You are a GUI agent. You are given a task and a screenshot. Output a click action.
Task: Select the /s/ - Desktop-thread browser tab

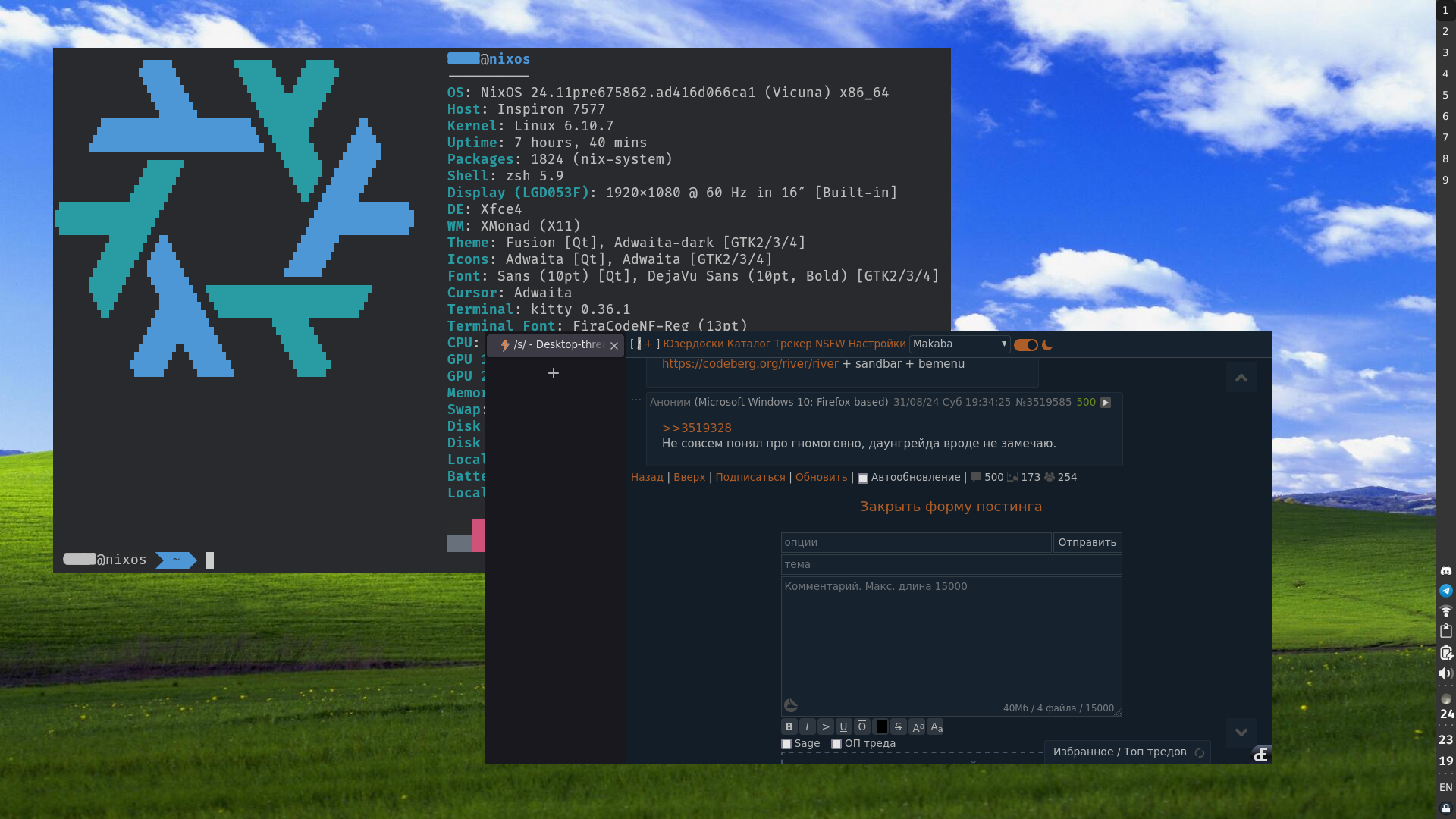(x=555, y=345)
